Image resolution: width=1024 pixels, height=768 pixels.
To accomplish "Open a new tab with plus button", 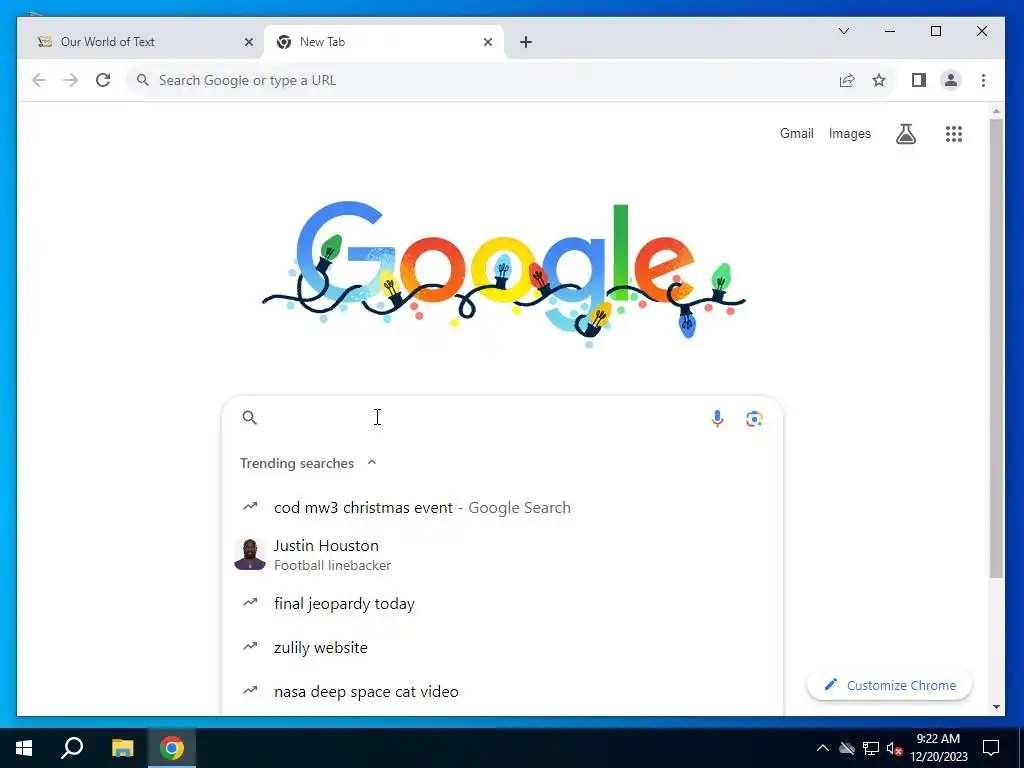I will pyautogui.click(x=526, y=42).
